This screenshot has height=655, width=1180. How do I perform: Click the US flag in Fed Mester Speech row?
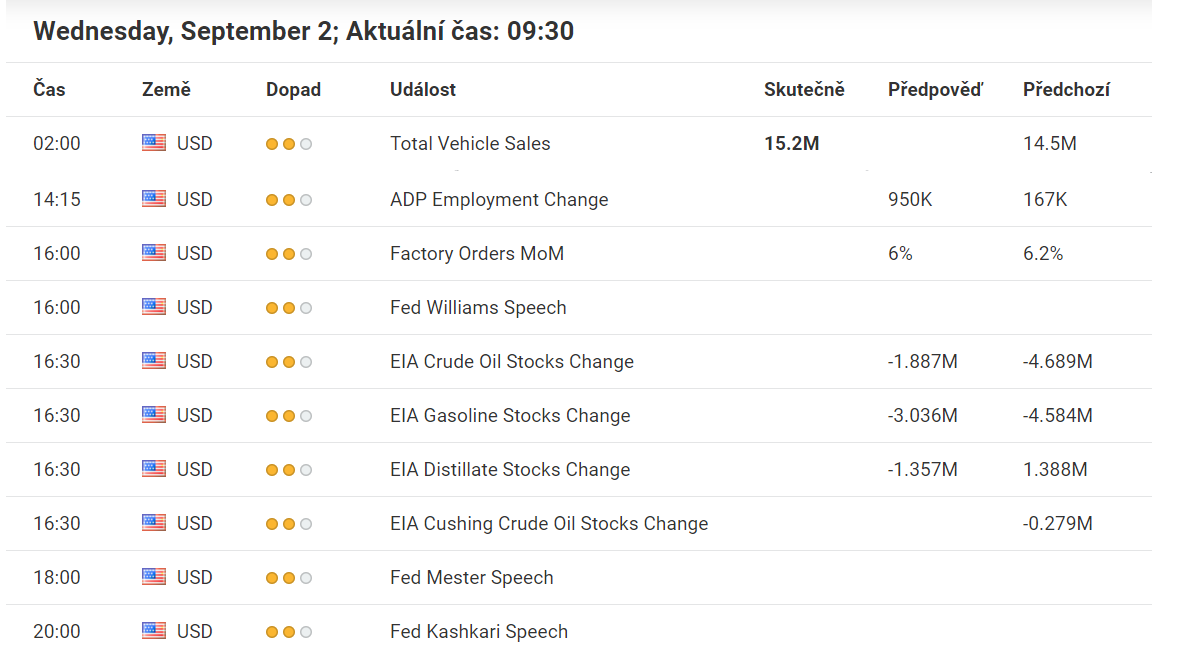point(154,577)
